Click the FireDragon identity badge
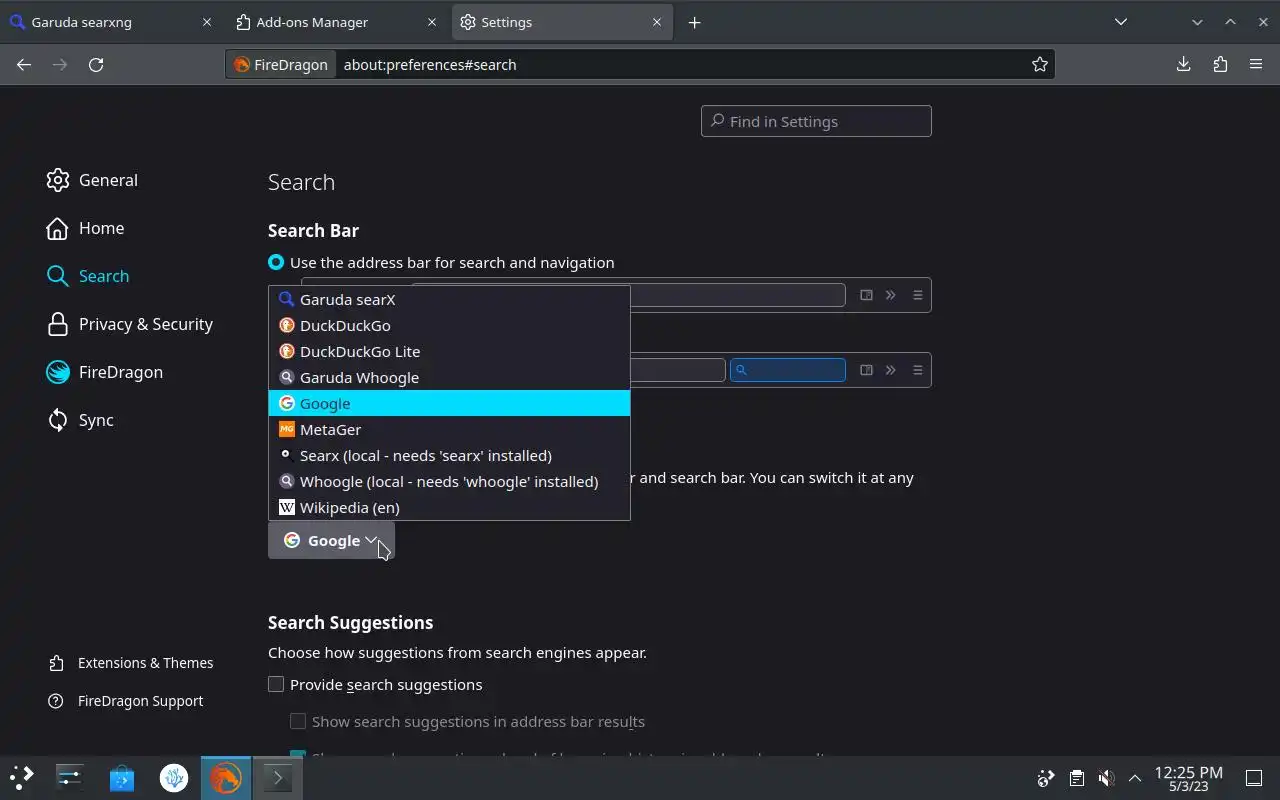The image size is (1280, 800). tap(281, 64)
